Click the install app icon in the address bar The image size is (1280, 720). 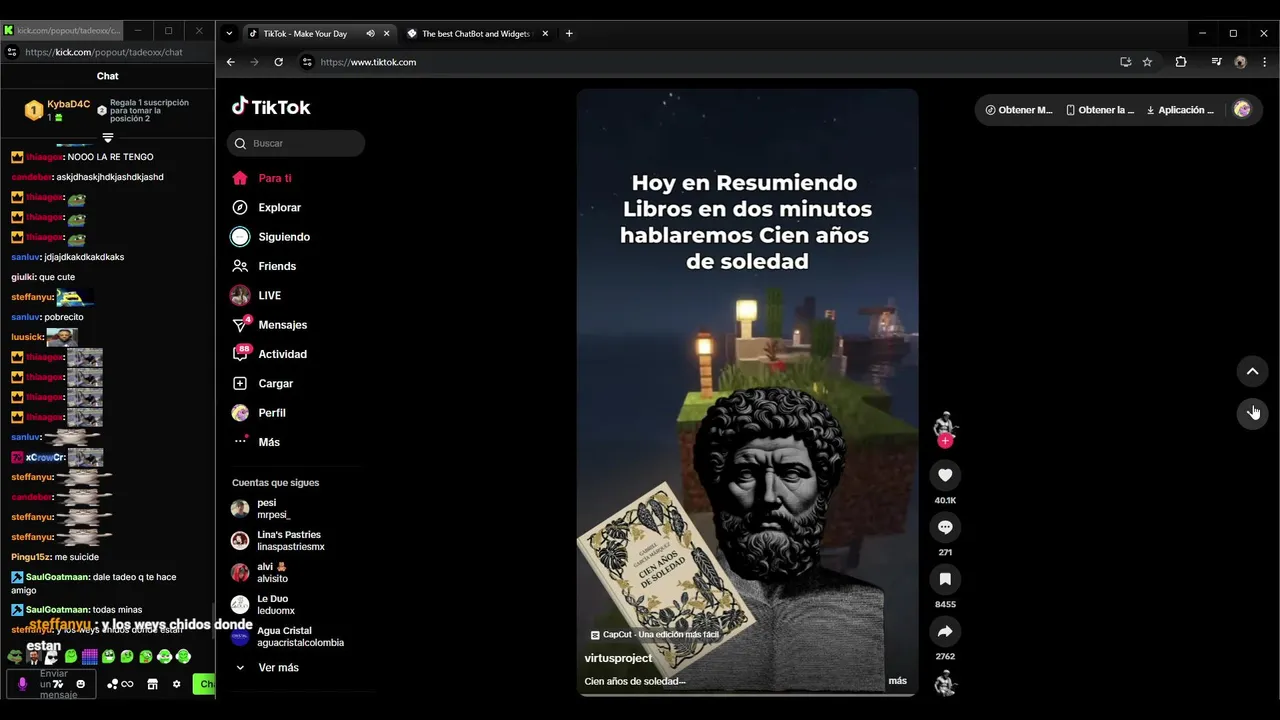tap(1125, 62)
